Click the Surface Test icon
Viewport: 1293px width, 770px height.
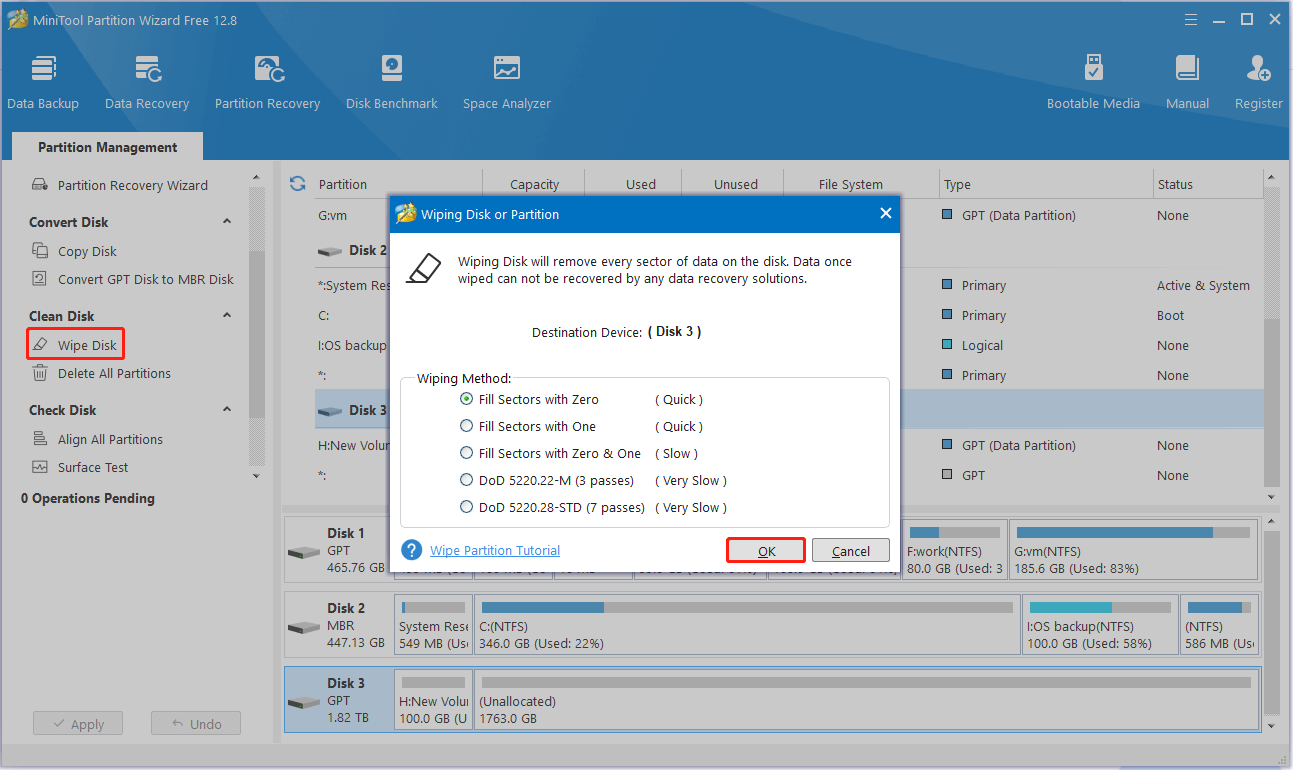[x=40, y=467]
